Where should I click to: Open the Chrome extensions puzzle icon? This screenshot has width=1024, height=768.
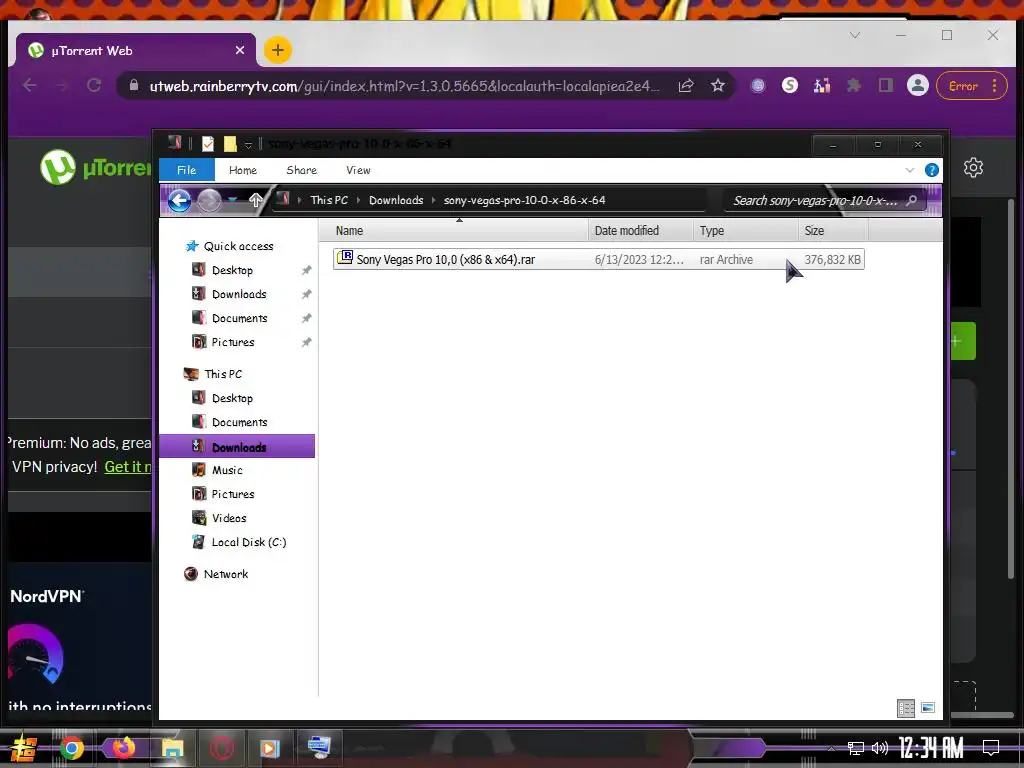coord(854,86)
